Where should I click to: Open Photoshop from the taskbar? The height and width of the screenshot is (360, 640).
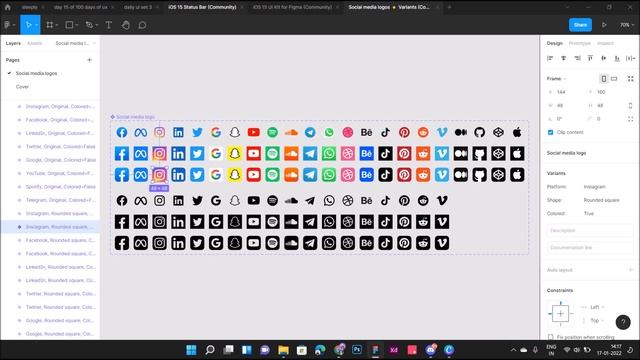pyautogui.click(x=357, y=350)
